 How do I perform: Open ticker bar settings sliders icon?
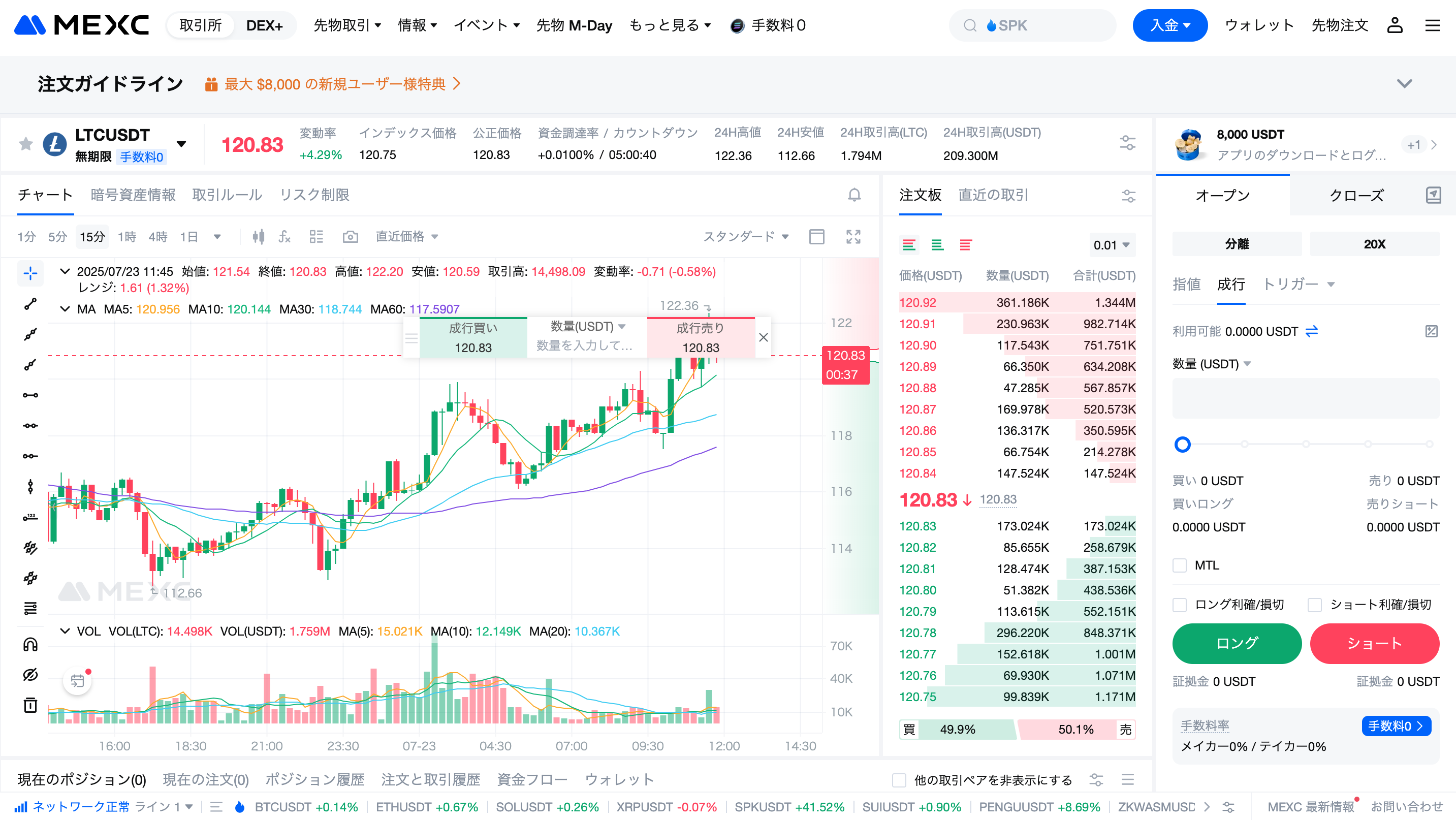click(1128, 143)
